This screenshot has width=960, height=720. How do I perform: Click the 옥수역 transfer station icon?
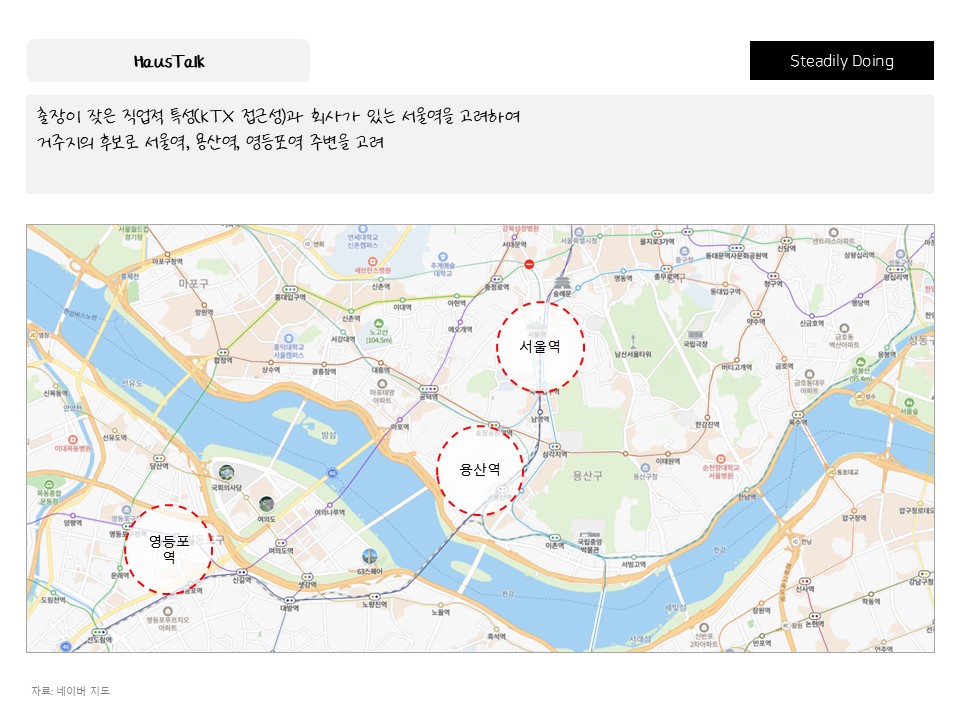(x=797, y=414)
